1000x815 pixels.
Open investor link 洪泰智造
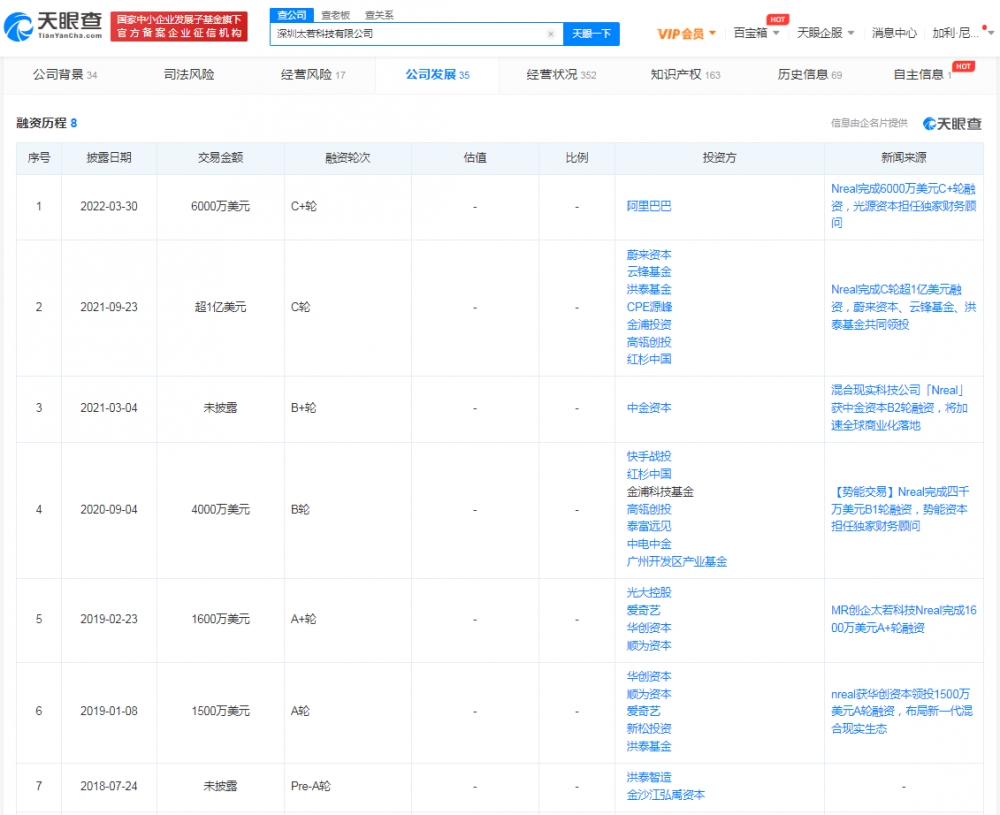point(649,777)
